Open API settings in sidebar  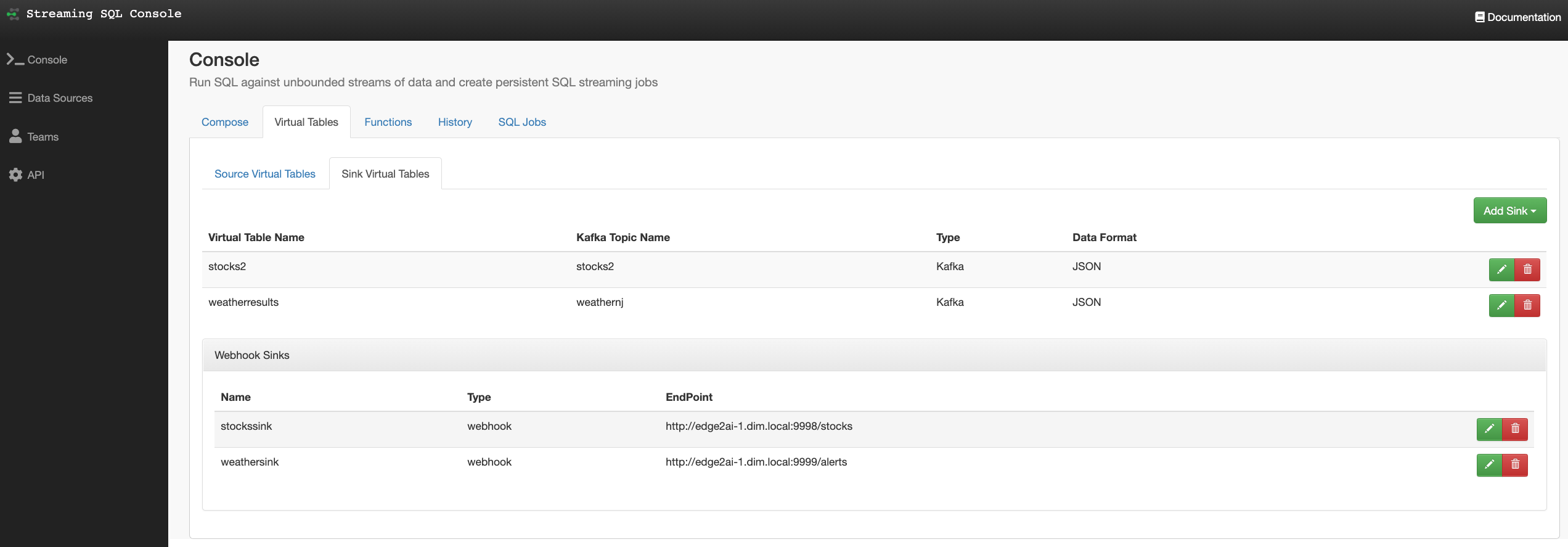pyautogui.click(x=36, y=175)
